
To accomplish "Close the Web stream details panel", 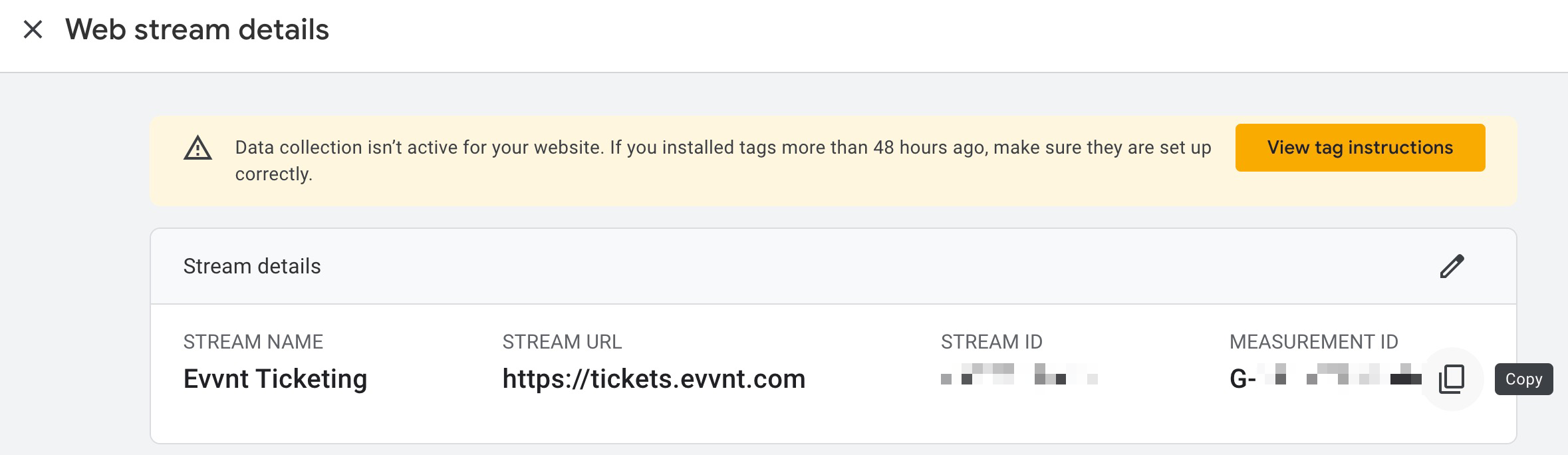I will coord(33,30).
